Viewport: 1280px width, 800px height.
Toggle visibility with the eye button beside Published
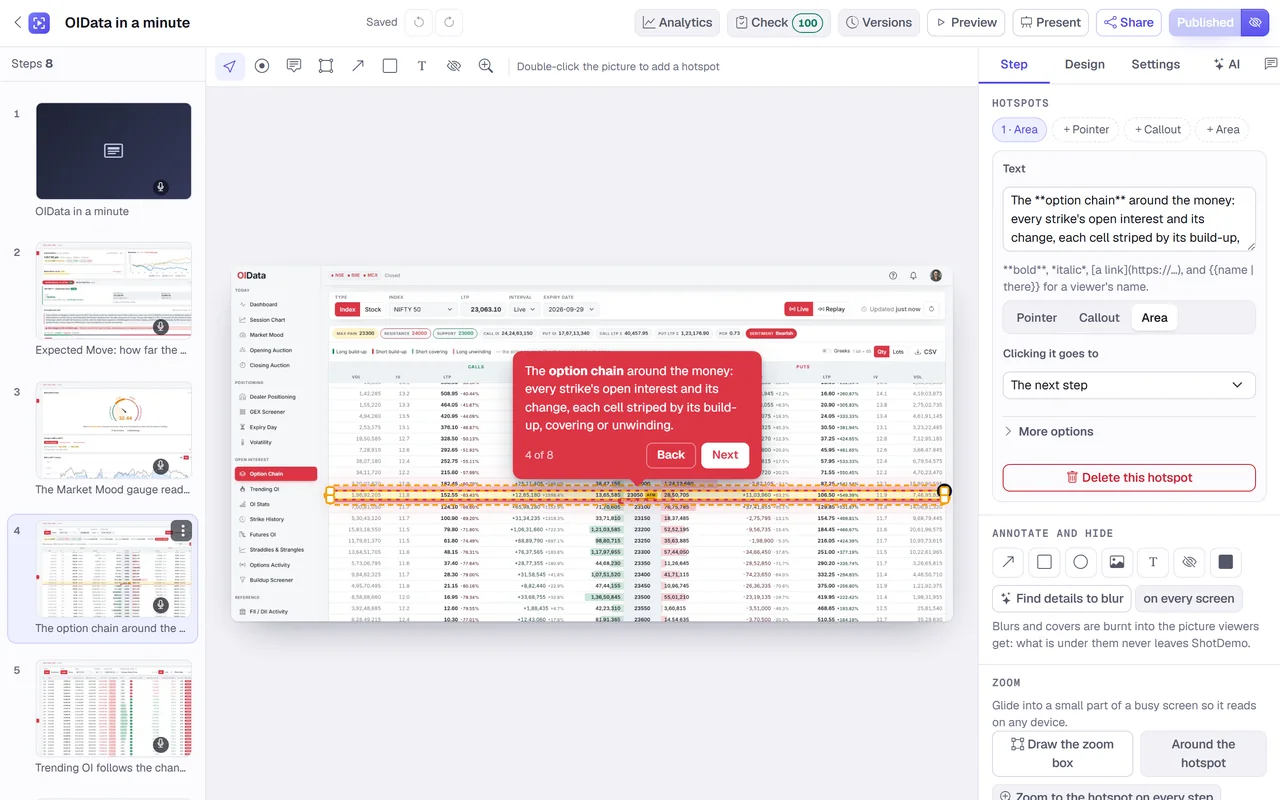click(1256, 22)
